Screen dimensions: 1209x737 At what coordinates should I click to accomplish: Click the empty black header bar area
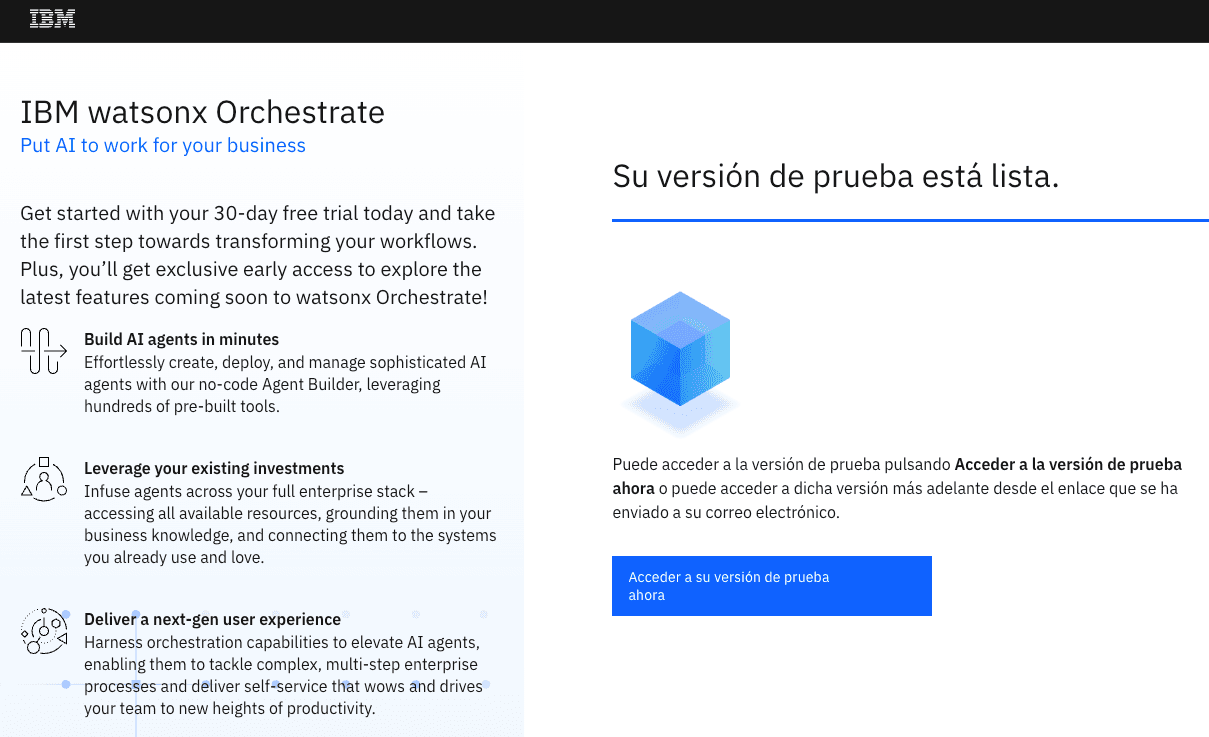tap(640, 20)
